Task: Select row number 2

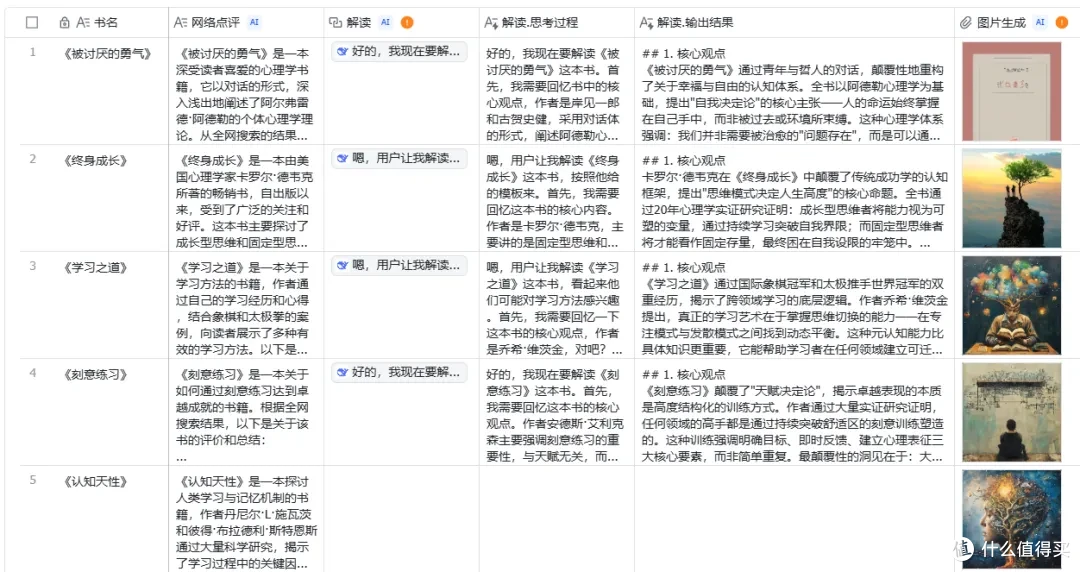Action: coord(32,159)
